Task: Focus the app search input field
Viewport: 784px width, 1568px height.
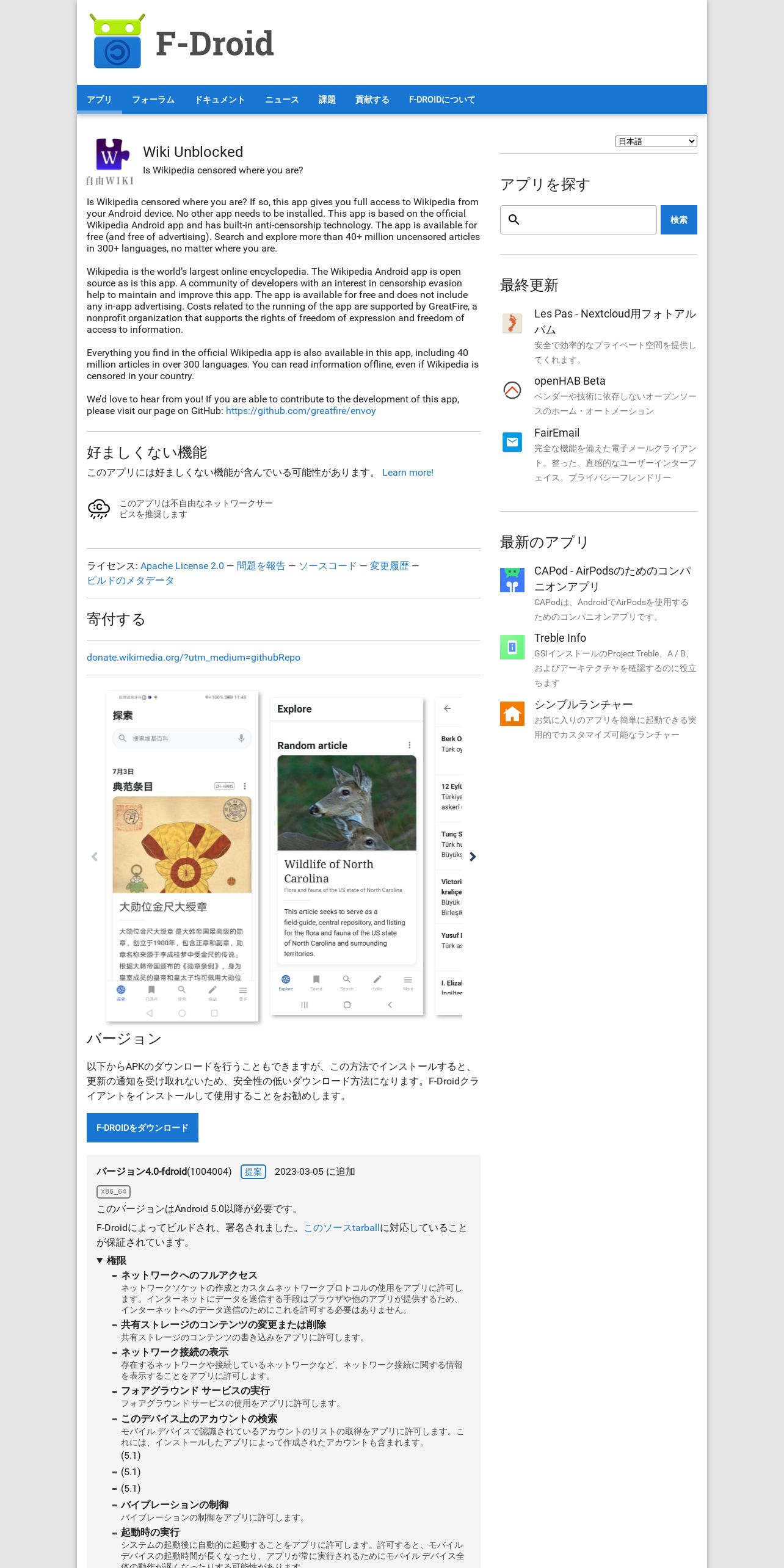Action: point(578,220)
